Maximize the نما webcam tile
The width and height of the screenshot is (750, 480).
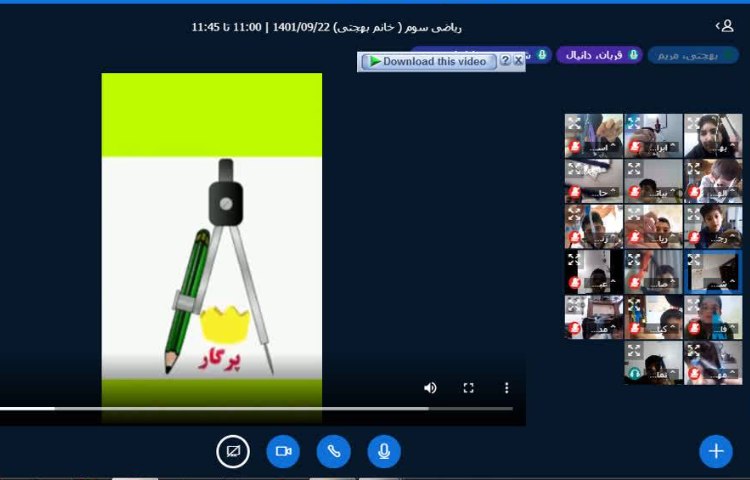pos(634,350)
